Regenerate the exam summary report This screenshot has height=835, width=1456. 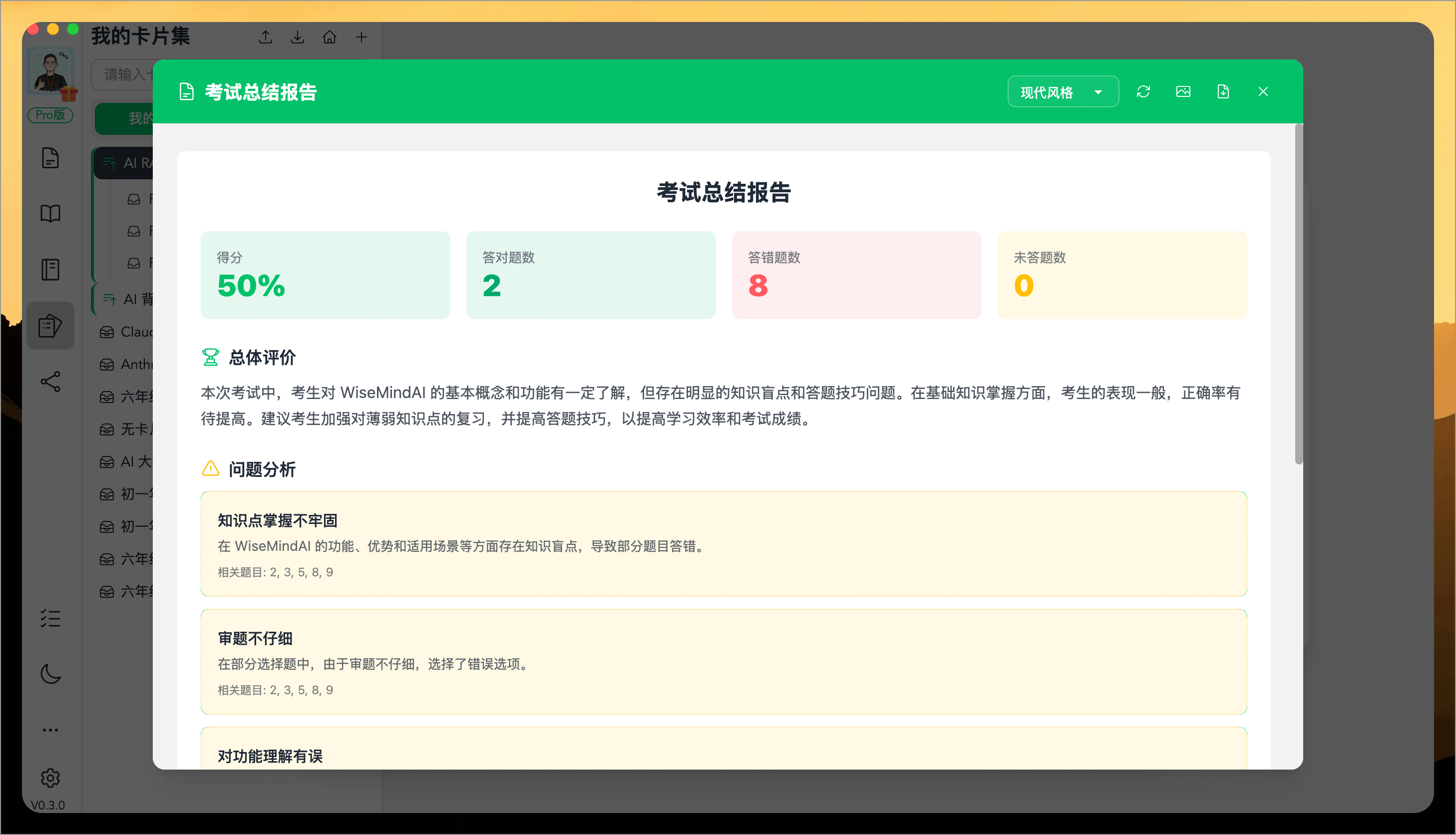coord(1143,91)
